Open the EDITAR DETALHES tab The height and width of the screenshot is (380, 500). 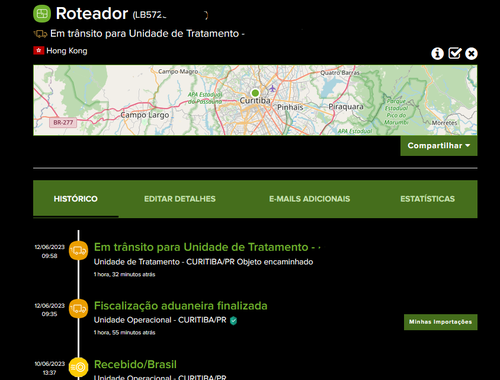180,199
